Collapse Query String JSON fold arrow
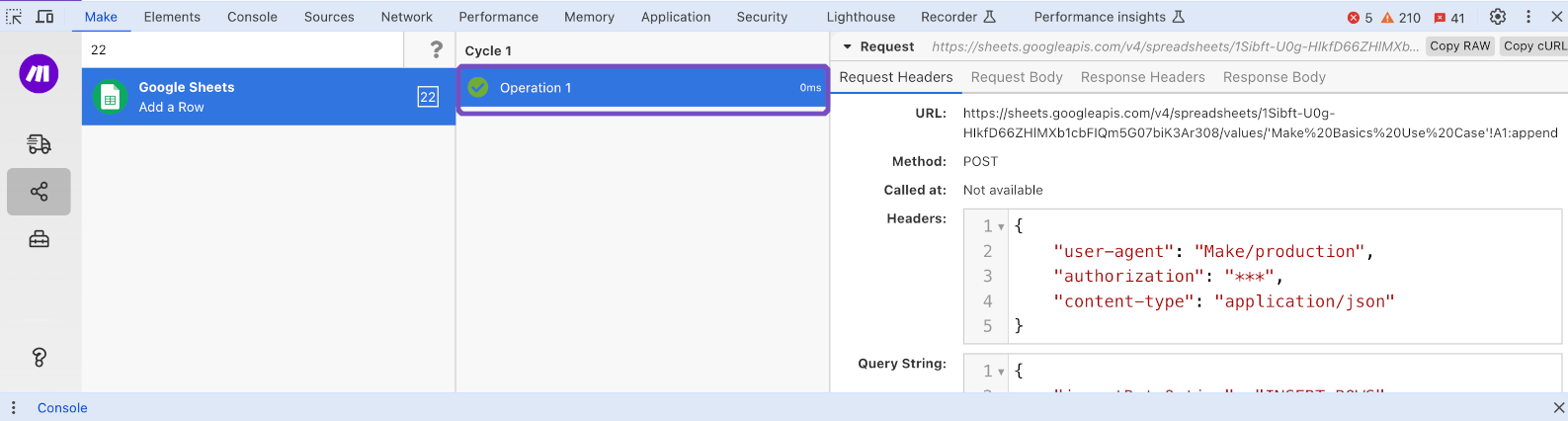 [x=1001, y=372]
